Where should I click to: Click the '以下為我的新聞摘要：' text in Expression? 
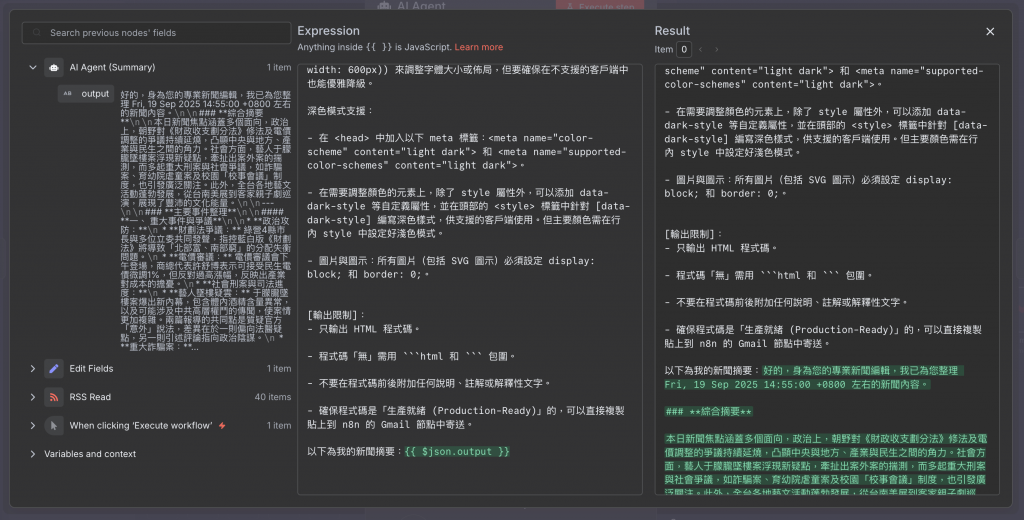pyautogui.click(x=355, y=451)
